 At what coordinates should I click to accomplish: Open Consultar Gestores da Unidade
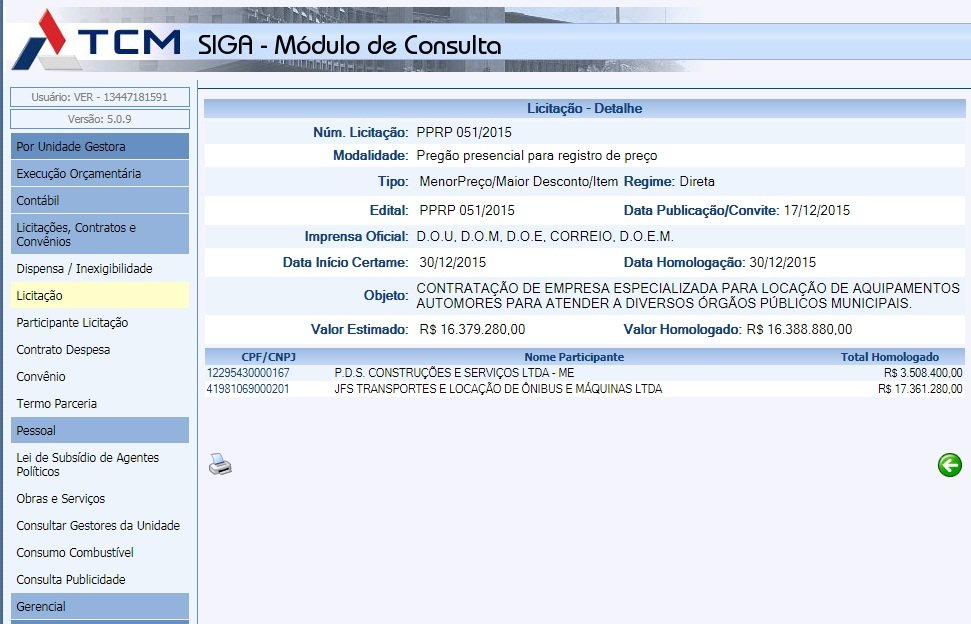(x=98, y=526)
